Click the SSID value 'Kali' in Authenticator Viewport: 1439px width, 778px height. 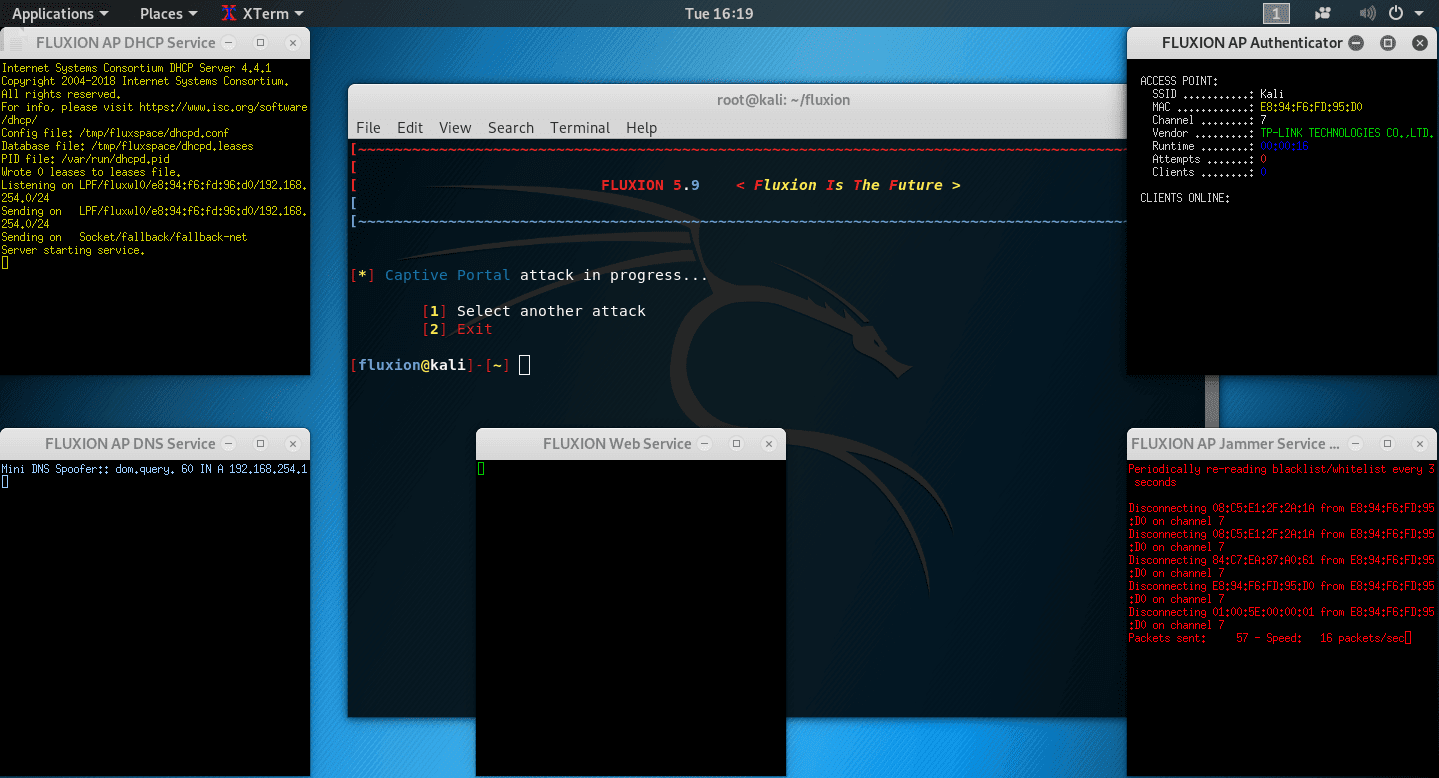point(1272,94)
